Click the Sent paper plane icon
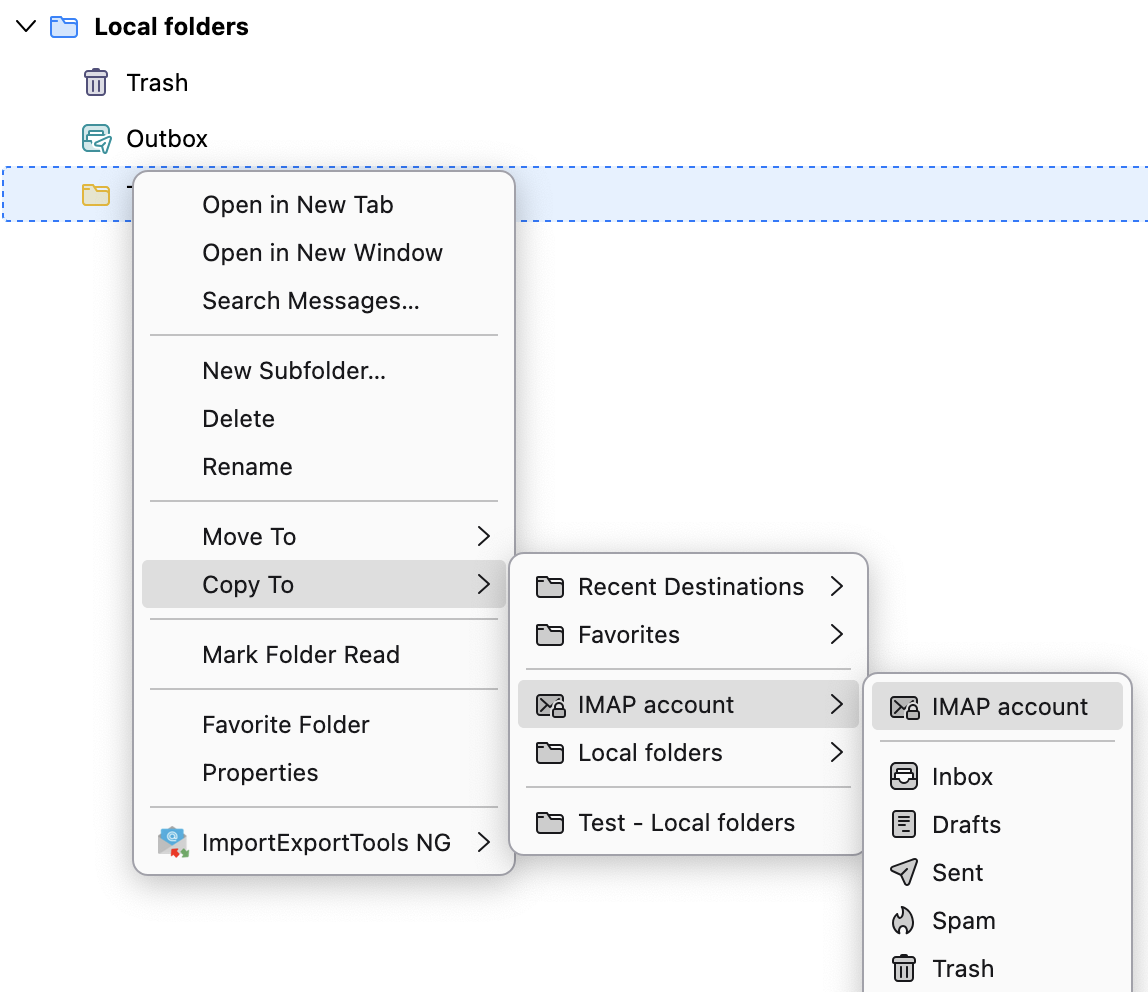The width and height of the screenshot is (1148, 992). pyautogui.click(x=903, y=872)
